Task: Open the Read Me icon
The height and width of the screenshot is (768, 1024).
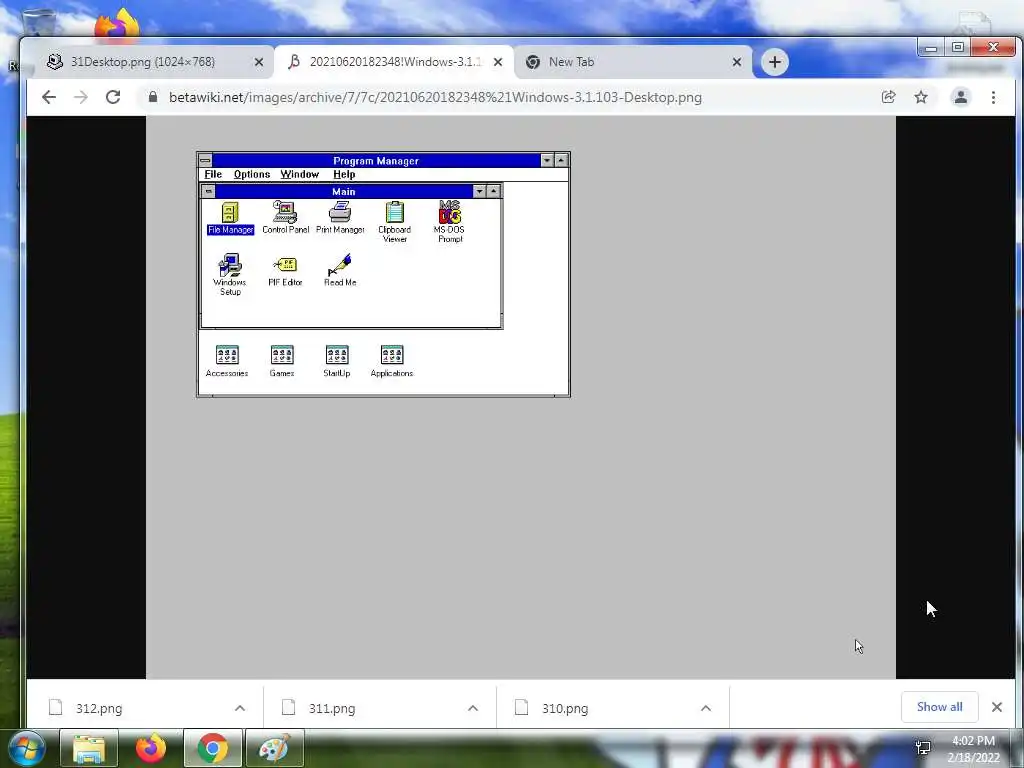Action: pyautogui.click(x=340, y=270)
